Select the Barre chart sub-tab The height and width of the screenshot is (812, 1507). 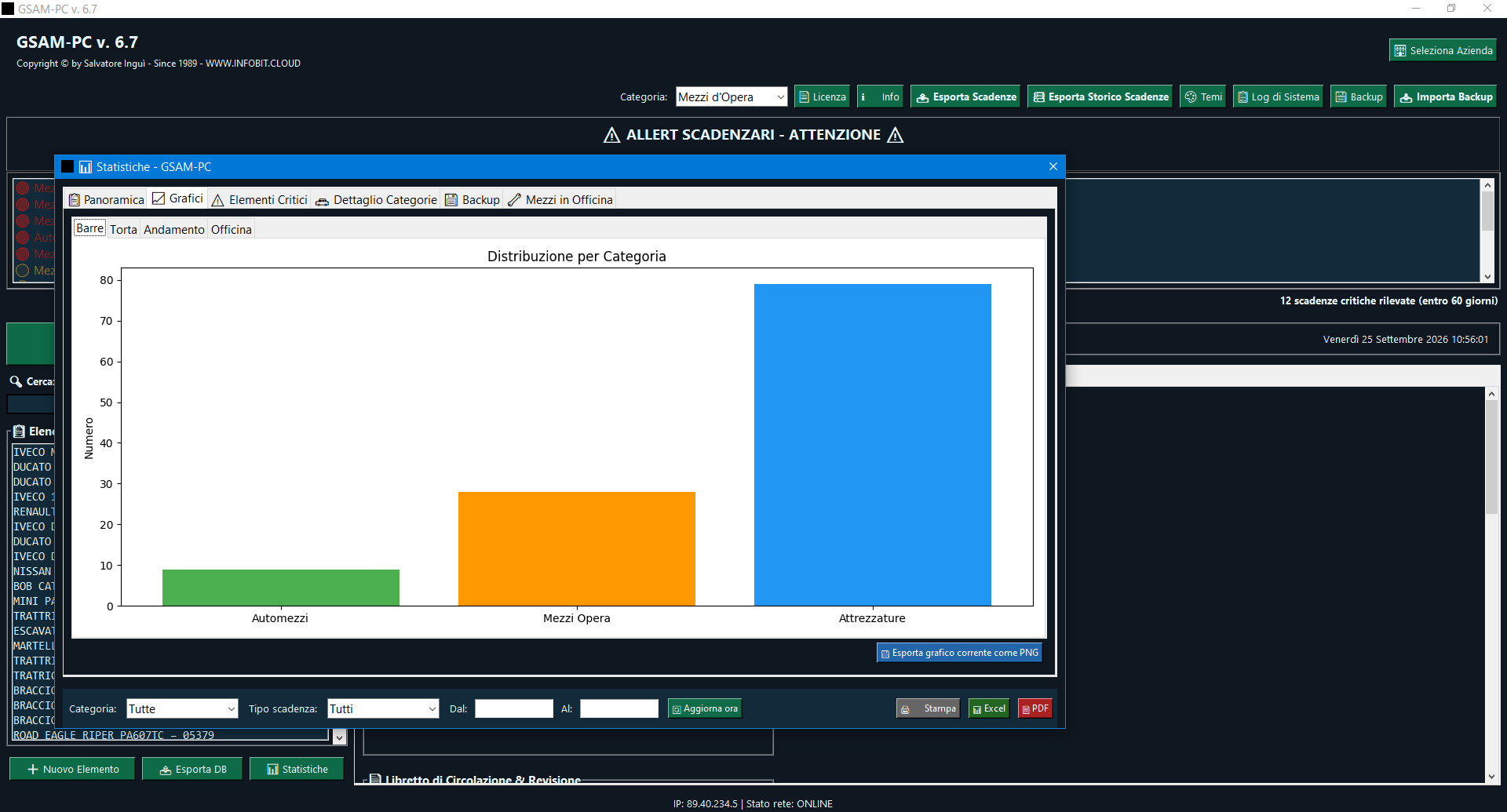tap(89, 228)
